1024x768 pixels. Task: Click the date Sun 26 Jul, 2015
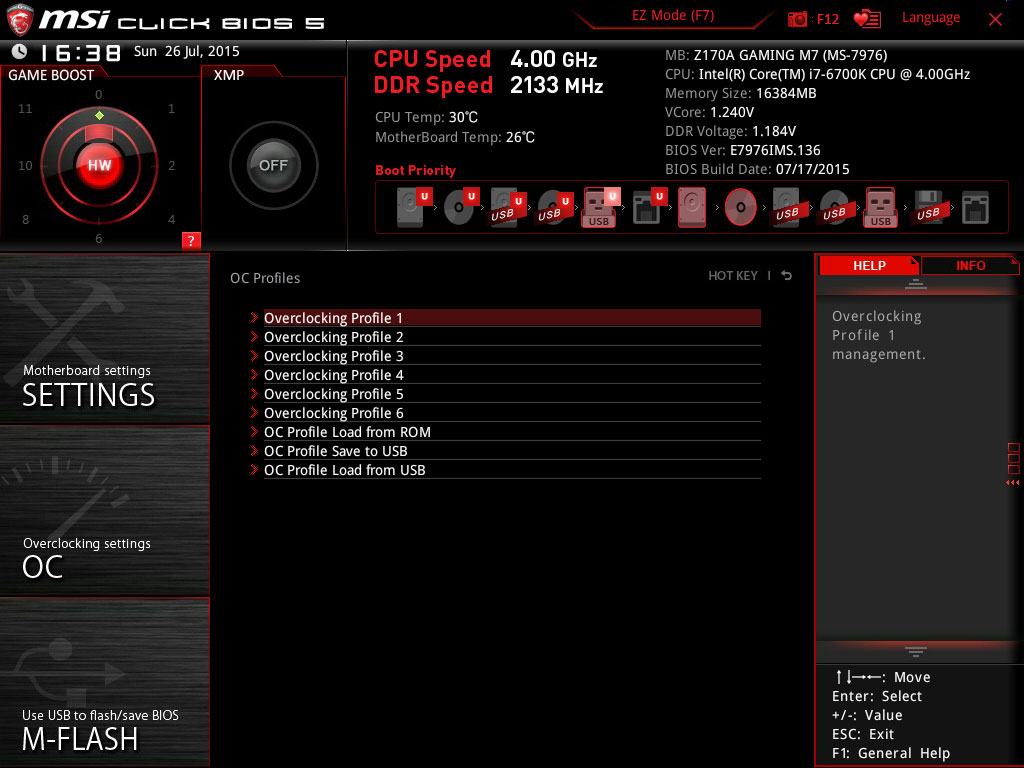tap(187, 51)
